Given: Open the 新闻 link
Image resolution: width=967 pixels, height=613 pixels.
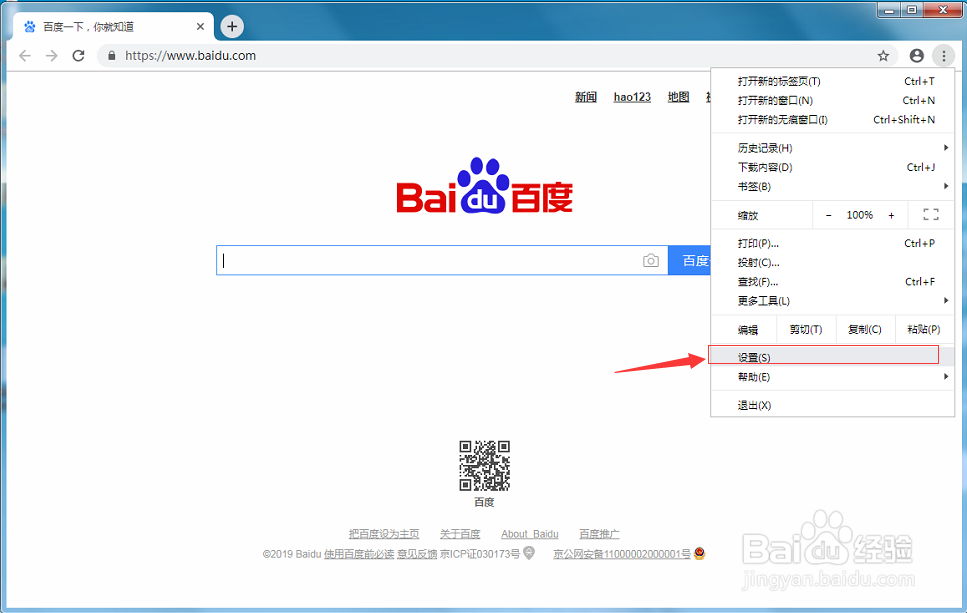Looking at the screenshot, I should pyautogui.click(x=586, y=97).
